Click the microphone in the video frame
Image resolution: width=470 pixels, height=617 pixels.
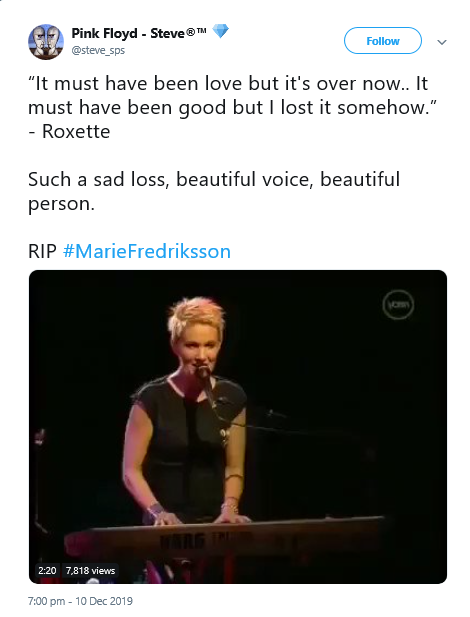click(x=204, y=371)
